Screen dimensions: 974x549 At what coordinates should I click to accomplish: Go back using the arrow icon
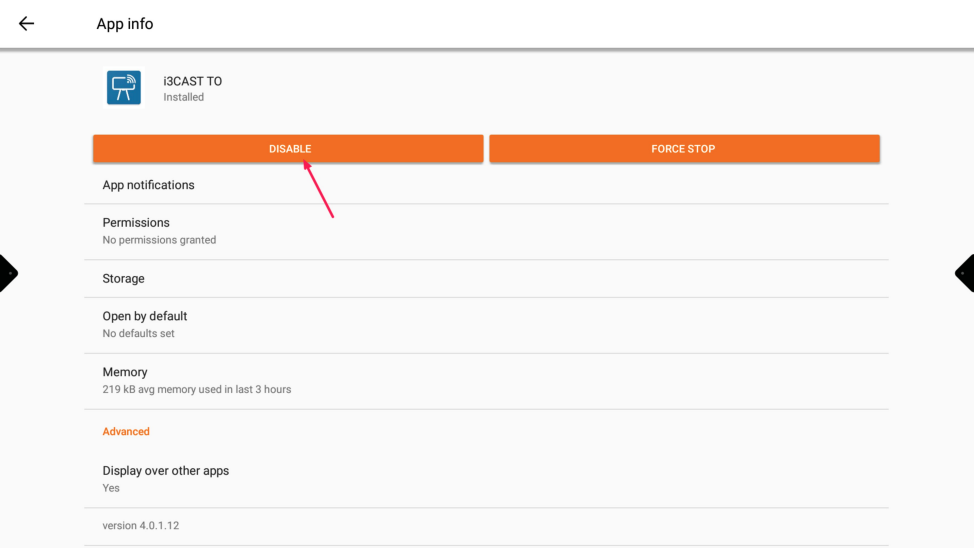26,24
